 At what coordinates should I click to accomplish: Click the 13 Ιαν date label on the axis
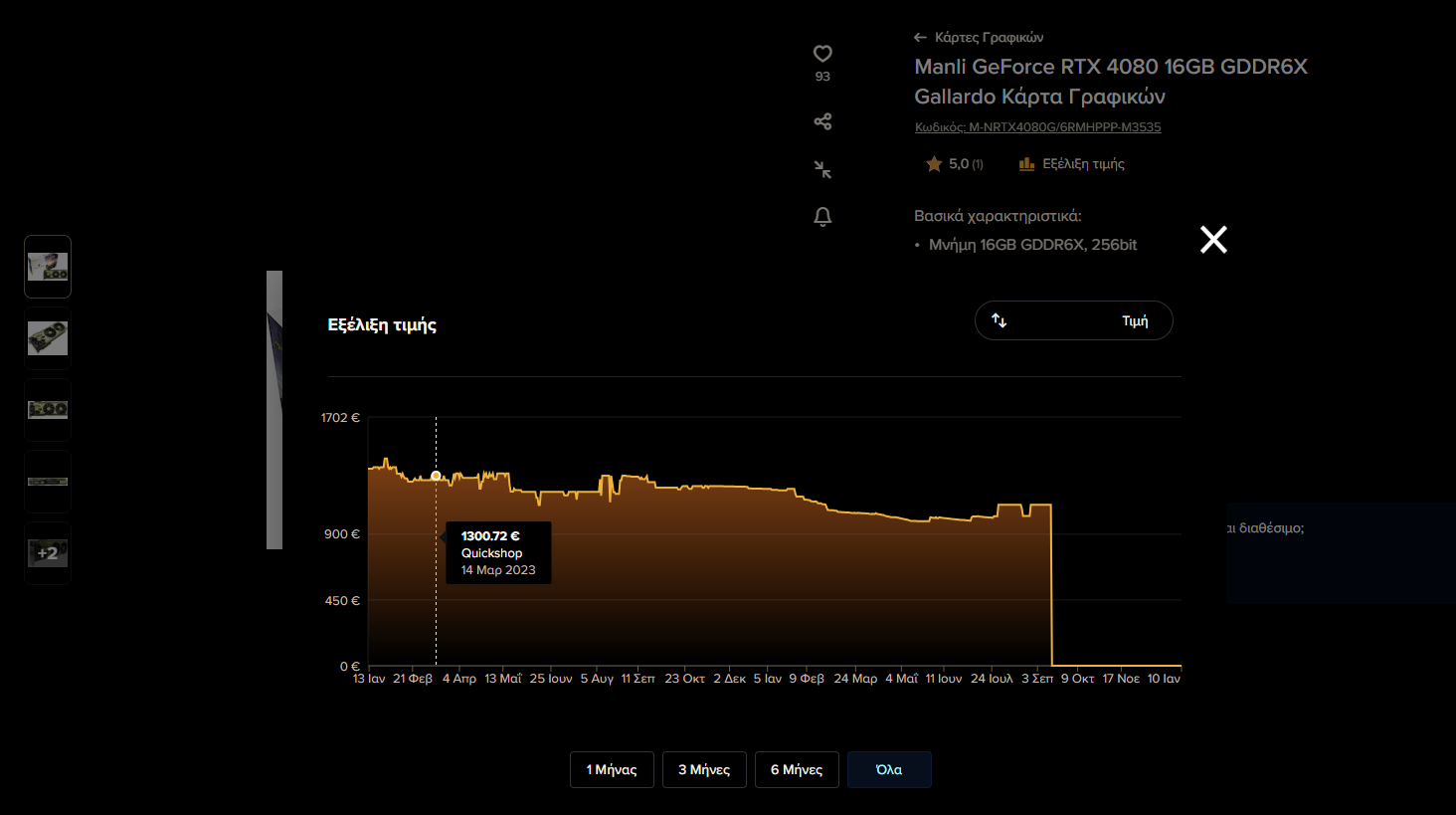(369, 679)
